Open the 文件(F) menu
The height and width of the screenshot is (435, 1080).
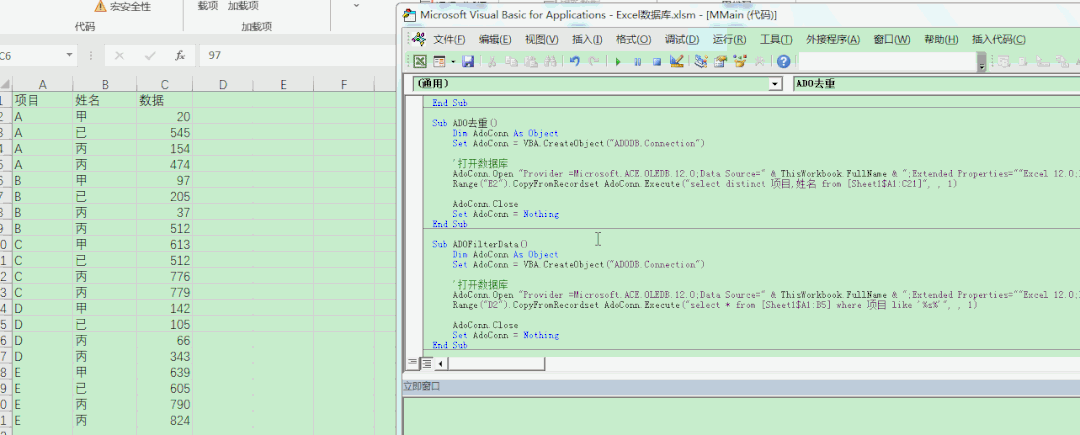tap(448, 39)
